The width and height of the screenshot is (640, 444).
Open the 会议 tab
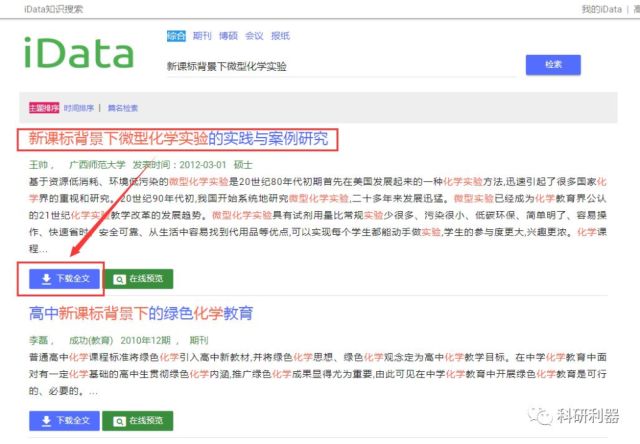[254, 36]
